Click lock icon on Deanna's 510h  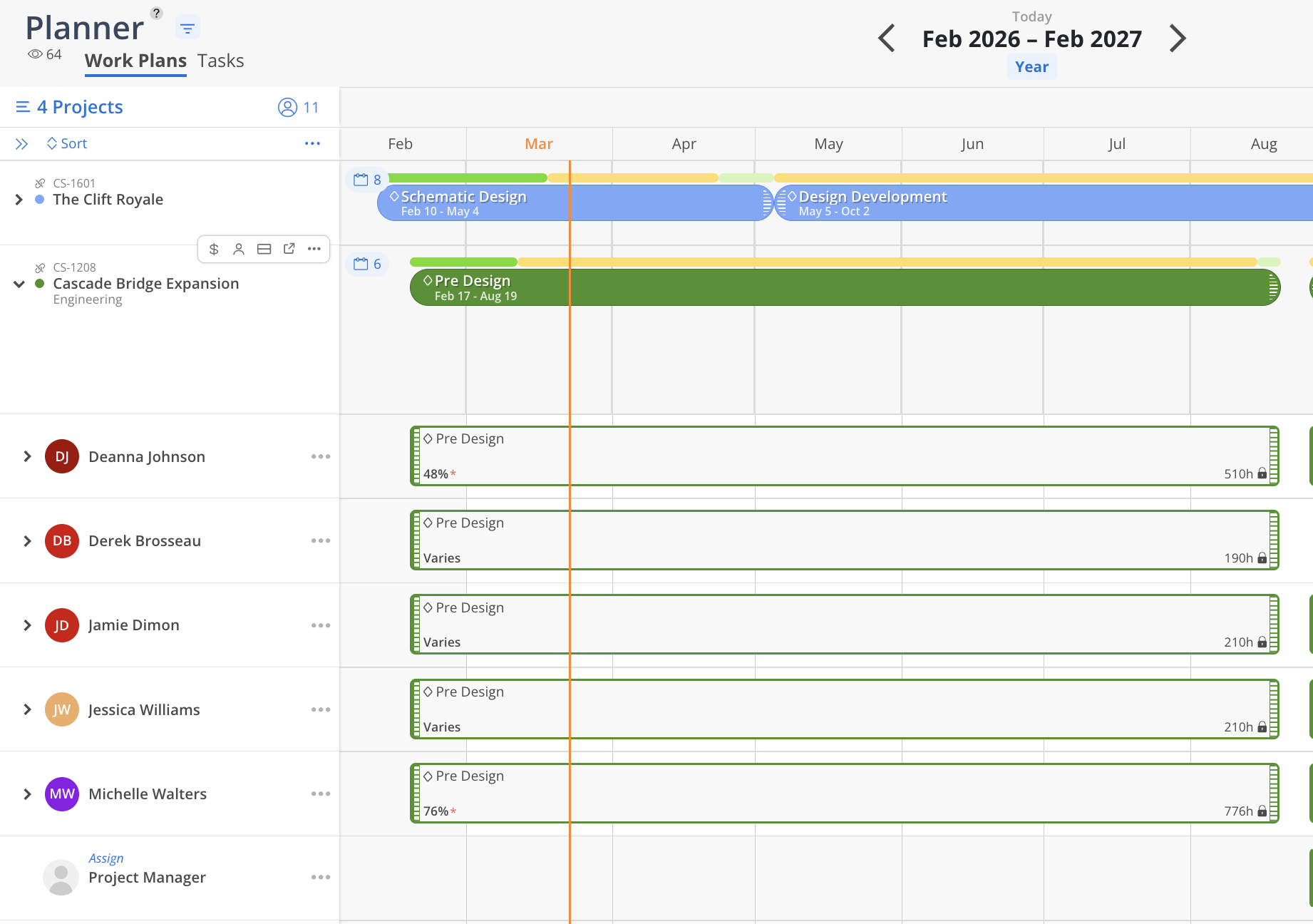click(1262, 473)
